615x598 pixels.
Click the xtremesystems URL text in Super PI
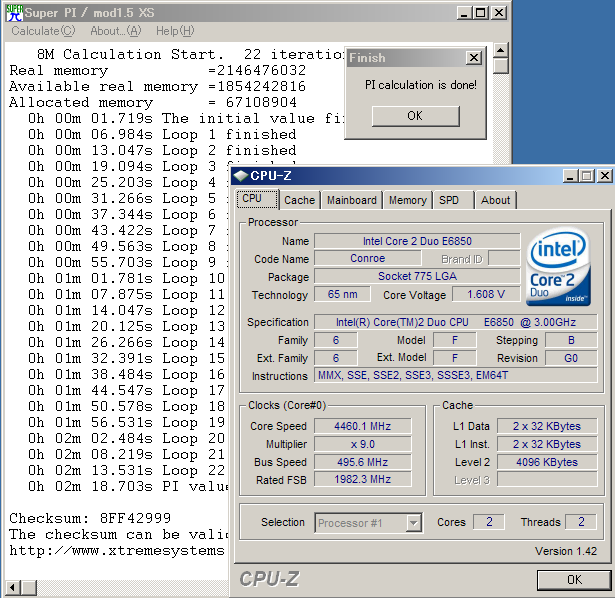(x=117, y=551)
